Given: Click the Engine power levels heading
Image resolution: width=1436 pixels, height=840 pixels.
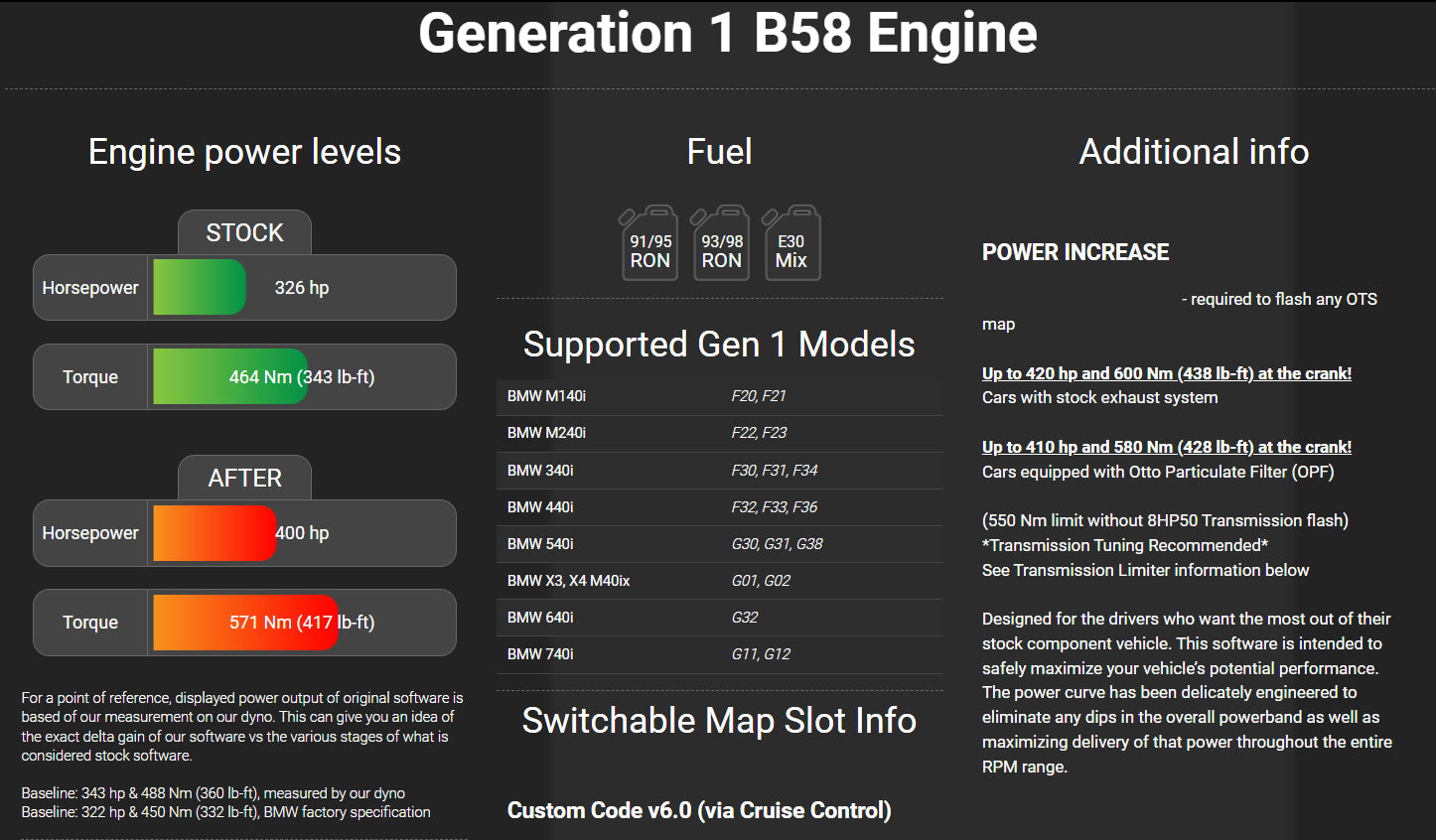Looking at the screenshot, I should pos(244,152).
